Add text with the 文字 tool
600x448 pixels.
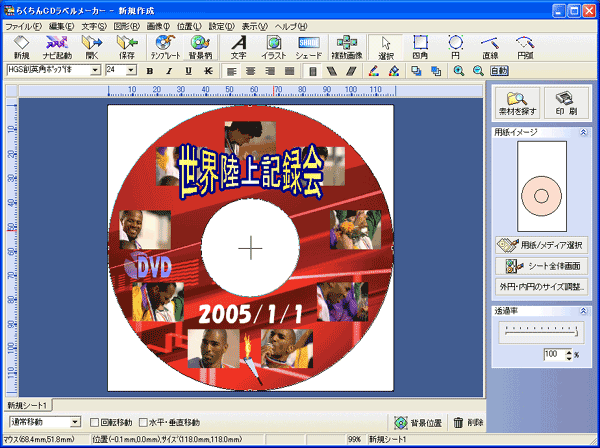[239, 47]
